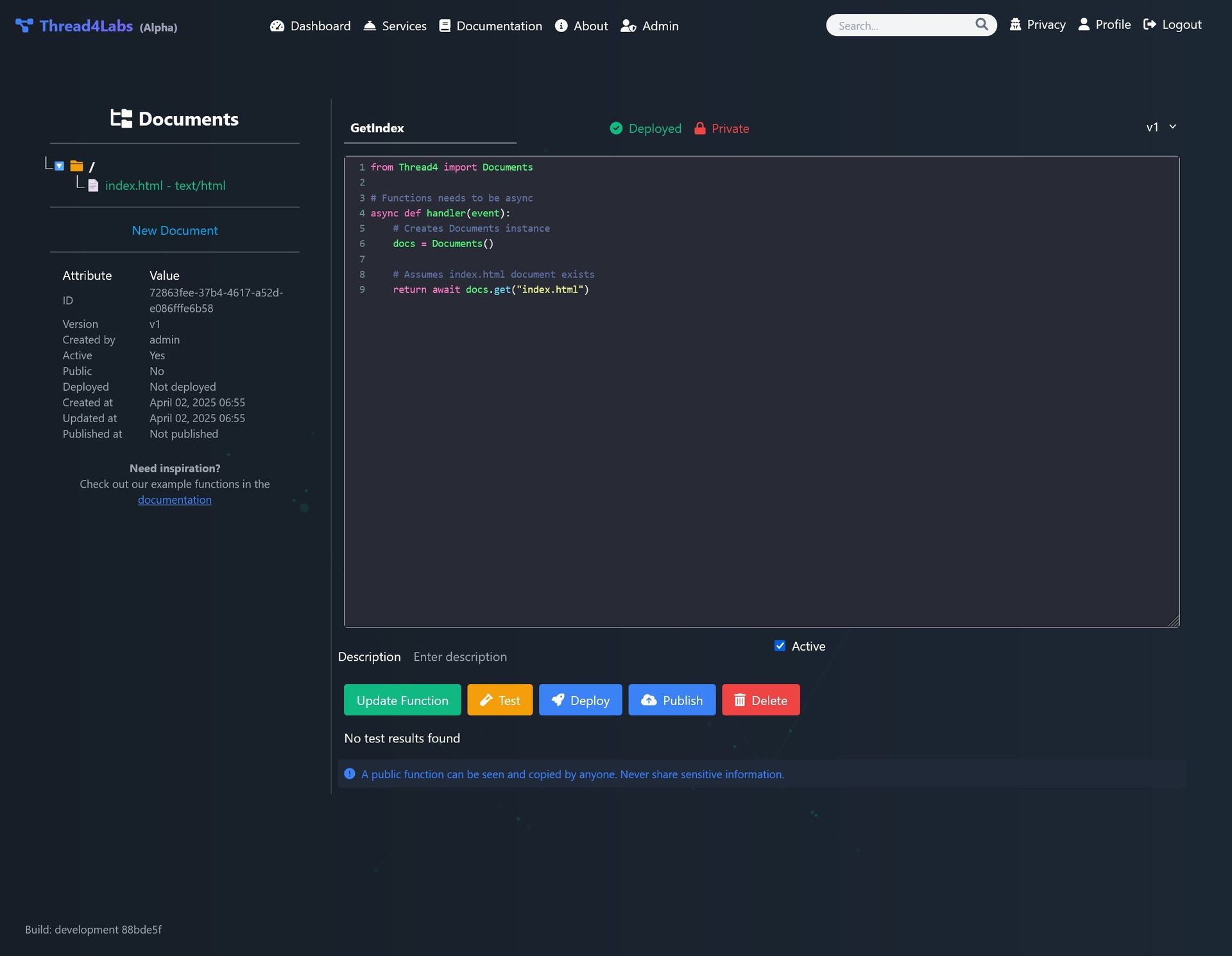Image resolution: width=1232 pixels, height=956 pixels.
Task: Open the v1 version dropdown
Action: (x=1161, y=127)
